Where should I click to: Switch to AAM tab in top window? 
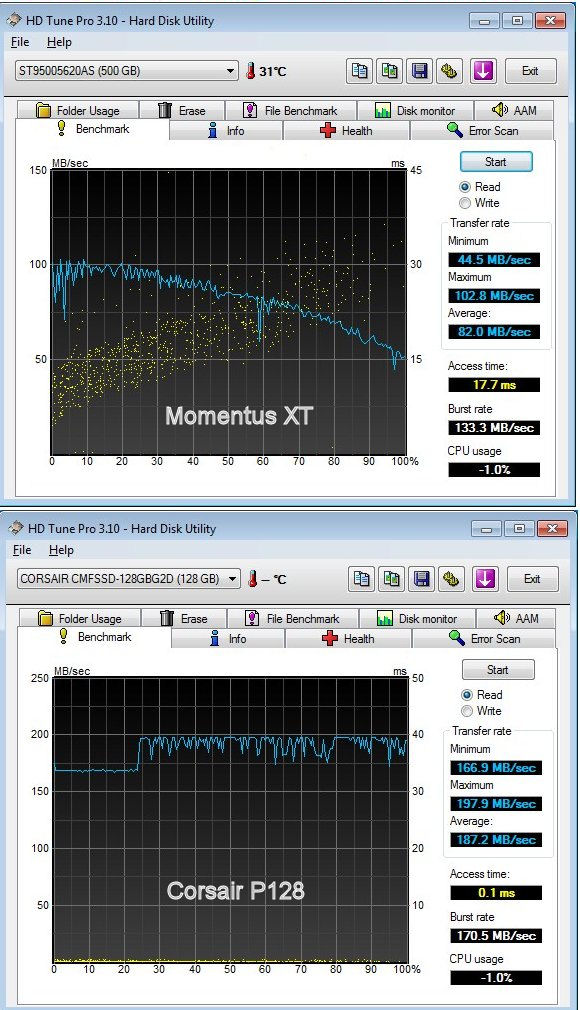coord(514,110)
